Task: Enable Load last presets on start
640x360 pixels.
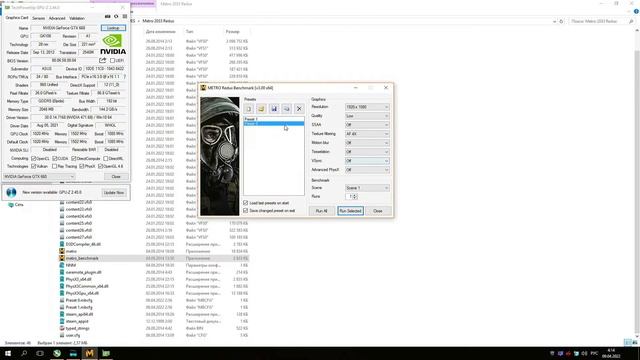Action: (246, 203)
